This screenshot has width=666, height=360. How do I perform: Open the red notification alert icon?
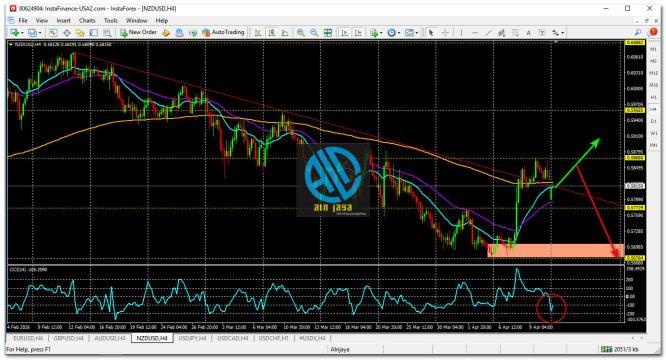[653, 32]
